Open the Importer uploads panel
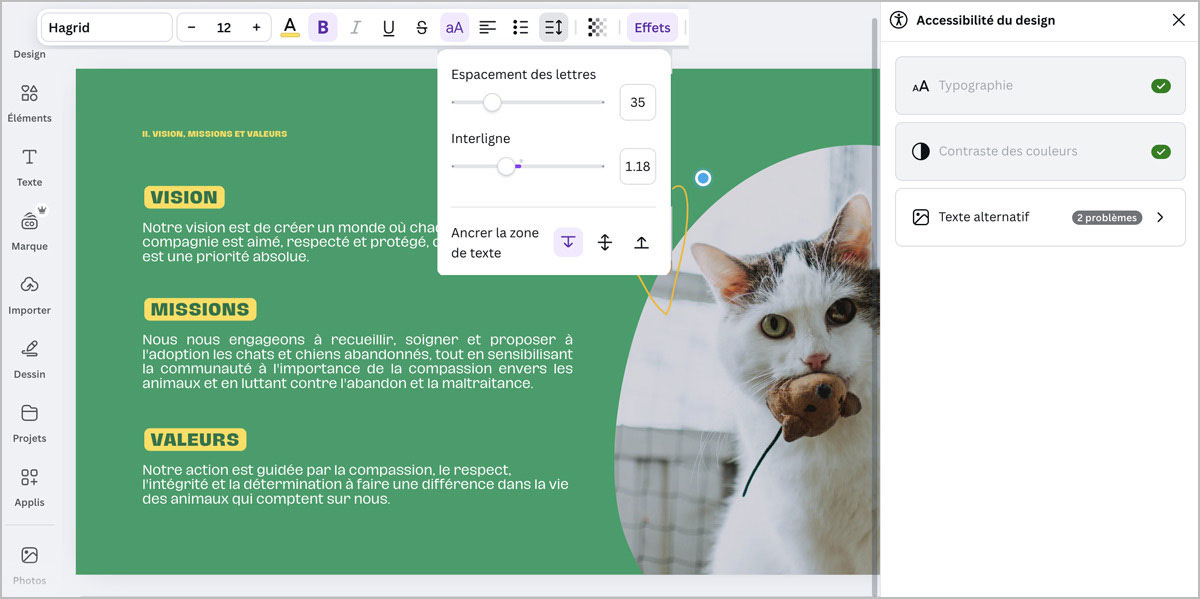 pyautogui.click(x=29, y=295)
